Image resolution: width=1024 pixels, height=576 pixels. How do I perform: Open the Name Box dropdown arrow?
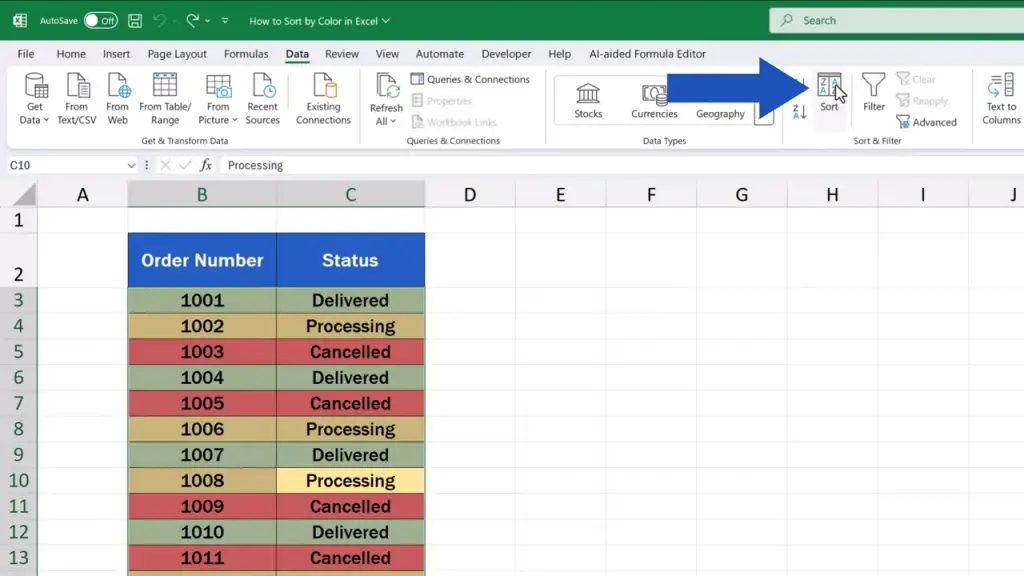(x=131, y=166)
